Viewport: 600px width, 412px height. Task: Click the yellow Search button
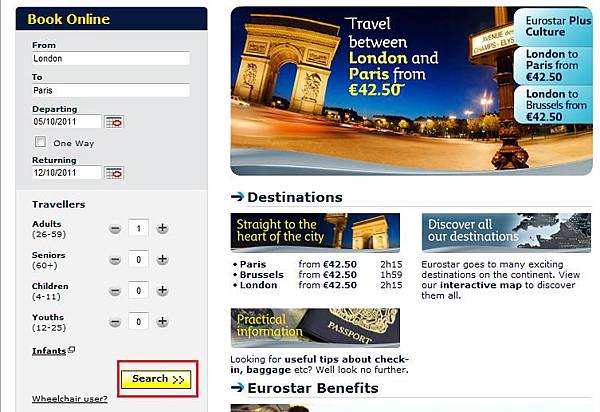coord(156,379)
